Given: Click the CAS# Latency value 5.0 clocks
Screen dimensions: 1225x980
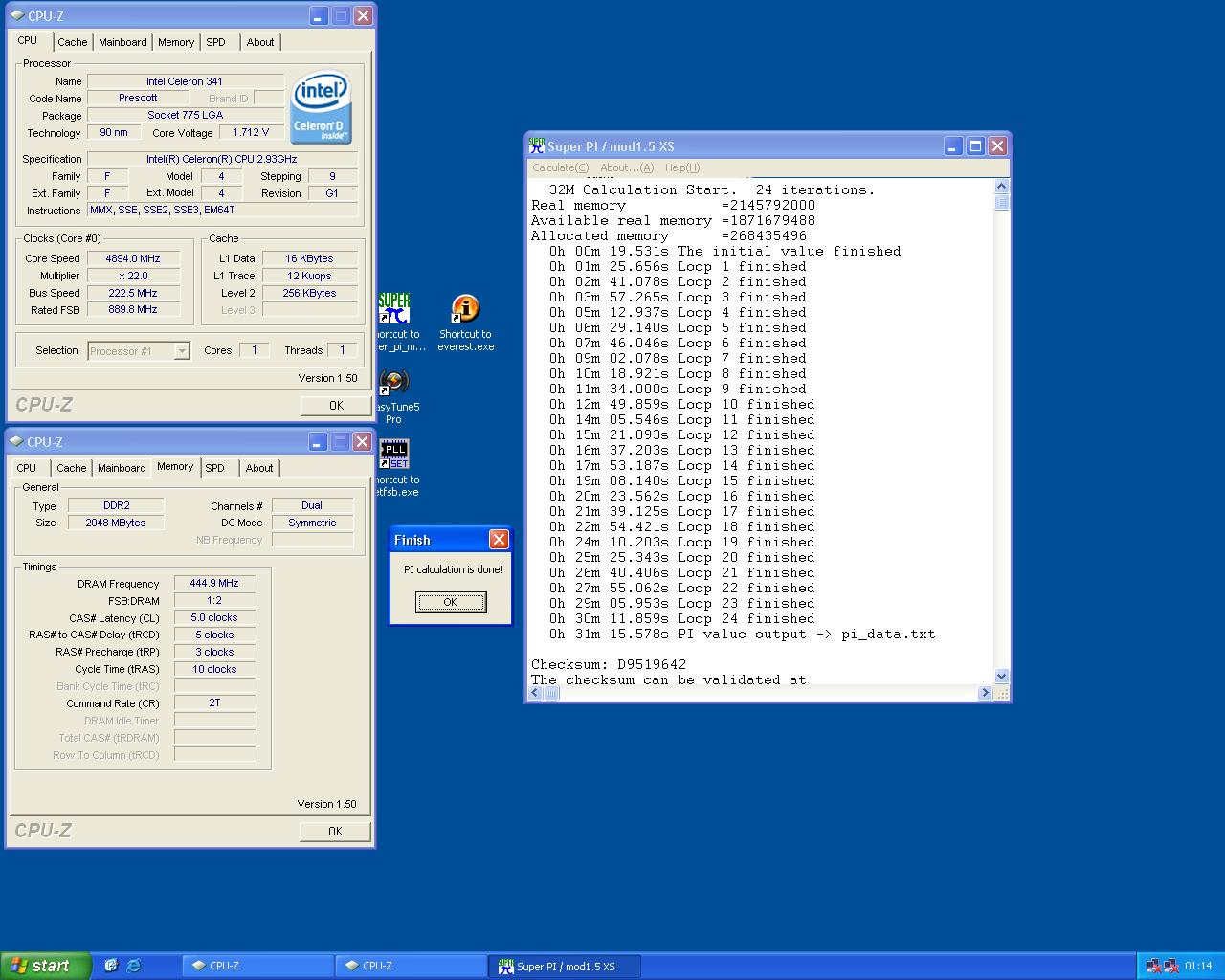Looking at the screenshot, I should (x=214, y=617).
